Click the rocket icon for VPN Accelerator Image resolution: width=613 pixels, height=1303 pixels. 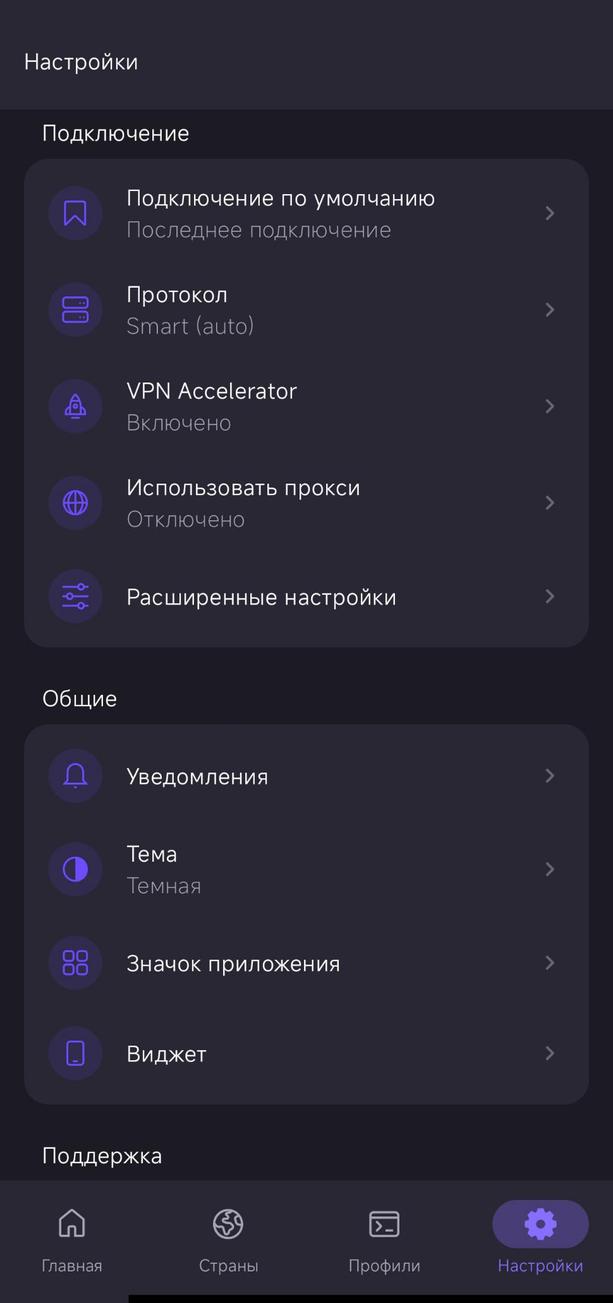click(x=74, y=406)
